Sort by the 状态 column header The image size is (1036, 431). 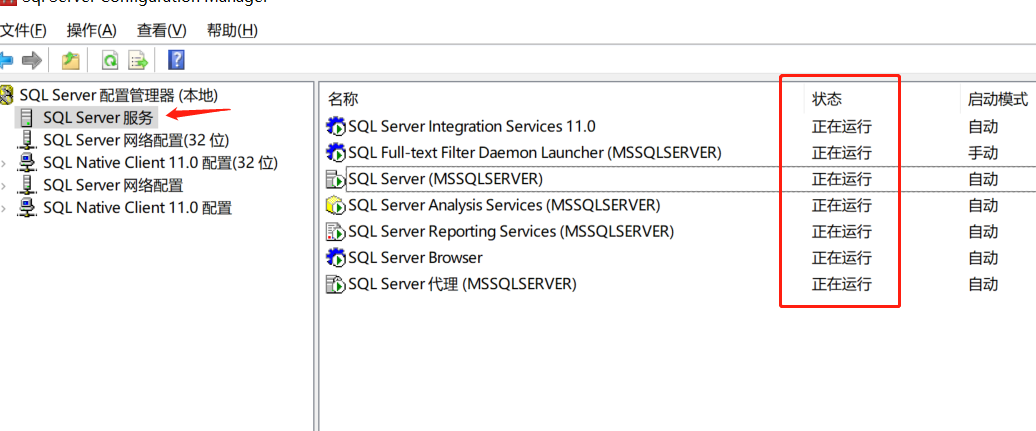[x=827, y=100]
